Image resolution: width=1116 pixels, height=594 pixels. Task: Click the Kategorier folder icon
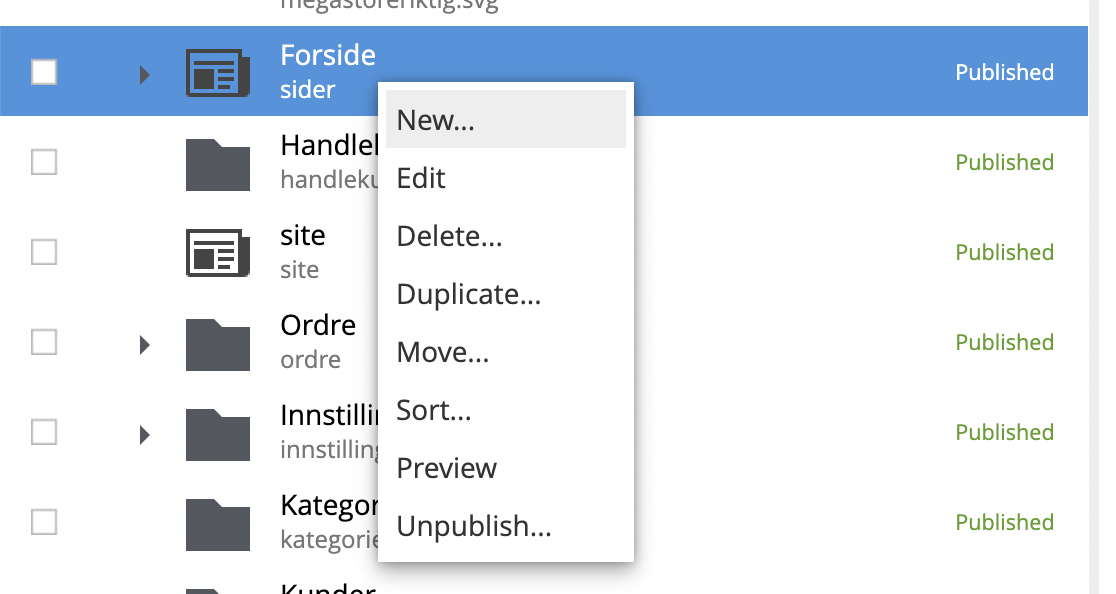(217, 523)
